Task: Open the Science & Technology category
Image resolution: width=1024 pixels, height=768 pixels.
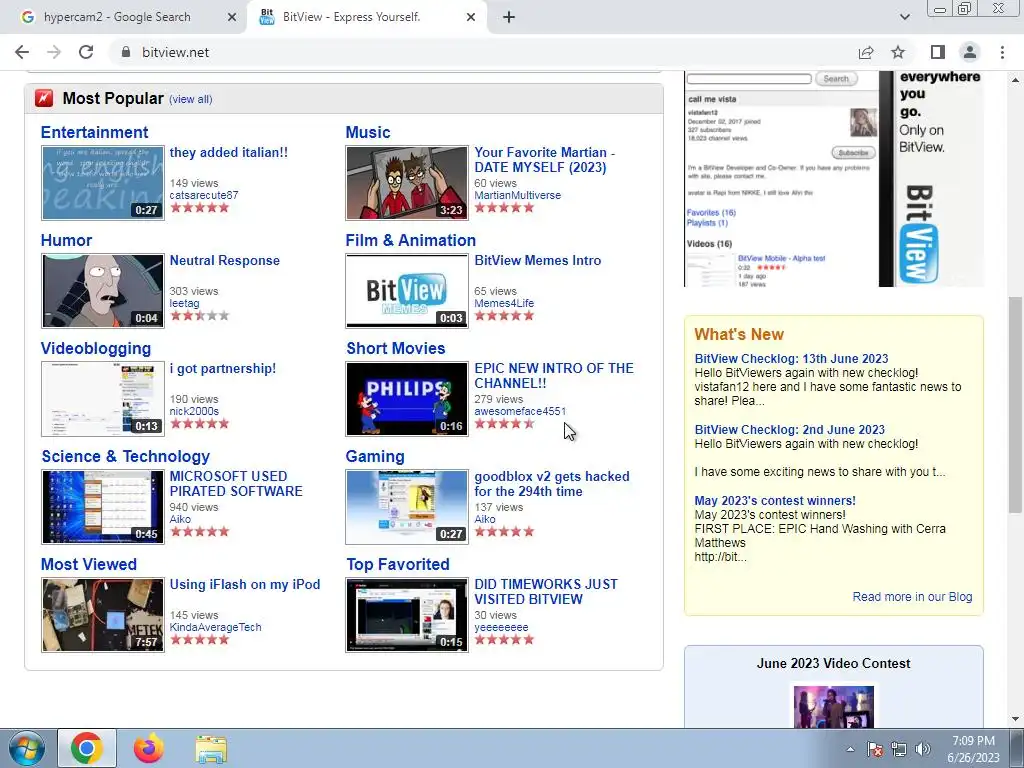Action: tap(125, 456)
